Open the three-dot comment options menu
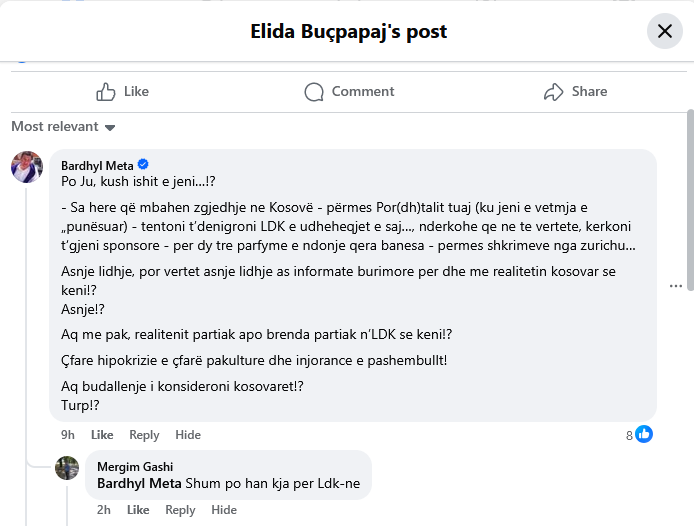Screen dimensions: 694x526 point(676,285)
